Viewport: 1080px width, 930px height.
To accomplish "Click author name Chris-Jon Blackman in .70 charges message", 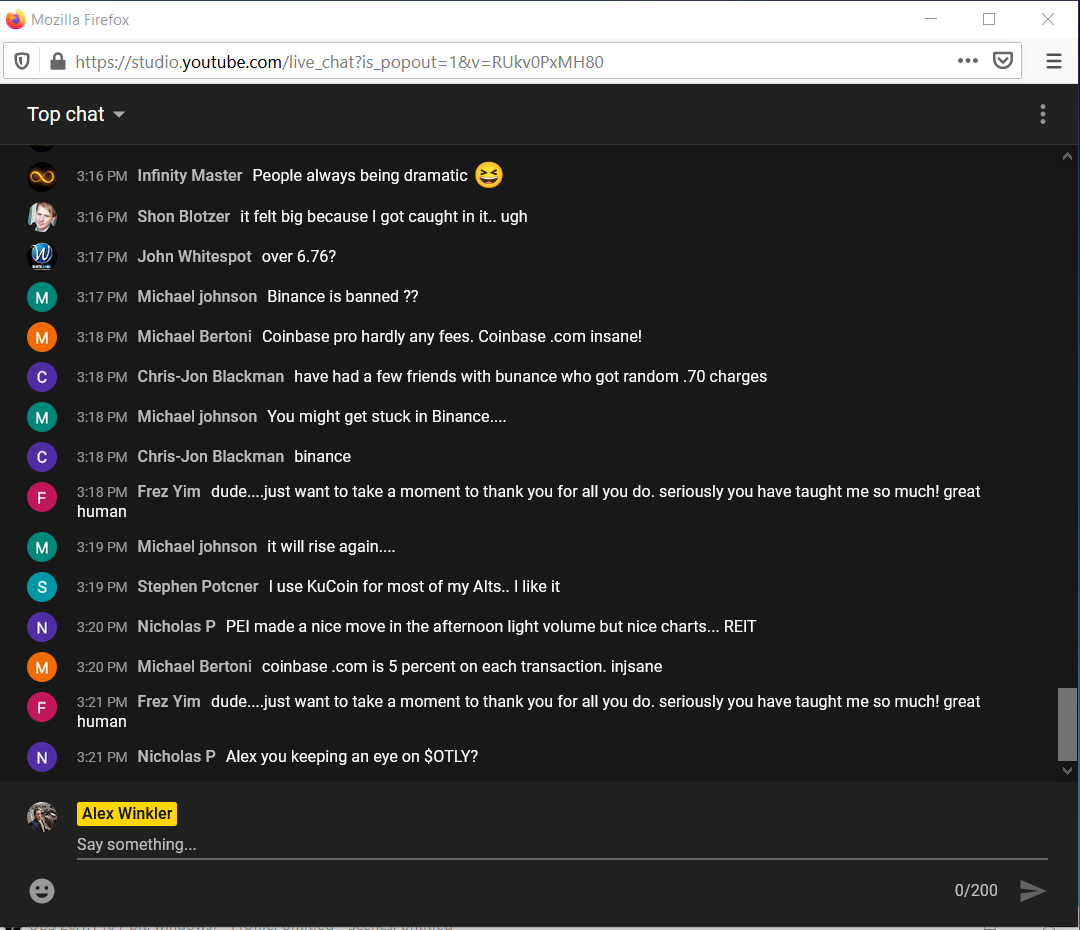I will pos(211,377).
